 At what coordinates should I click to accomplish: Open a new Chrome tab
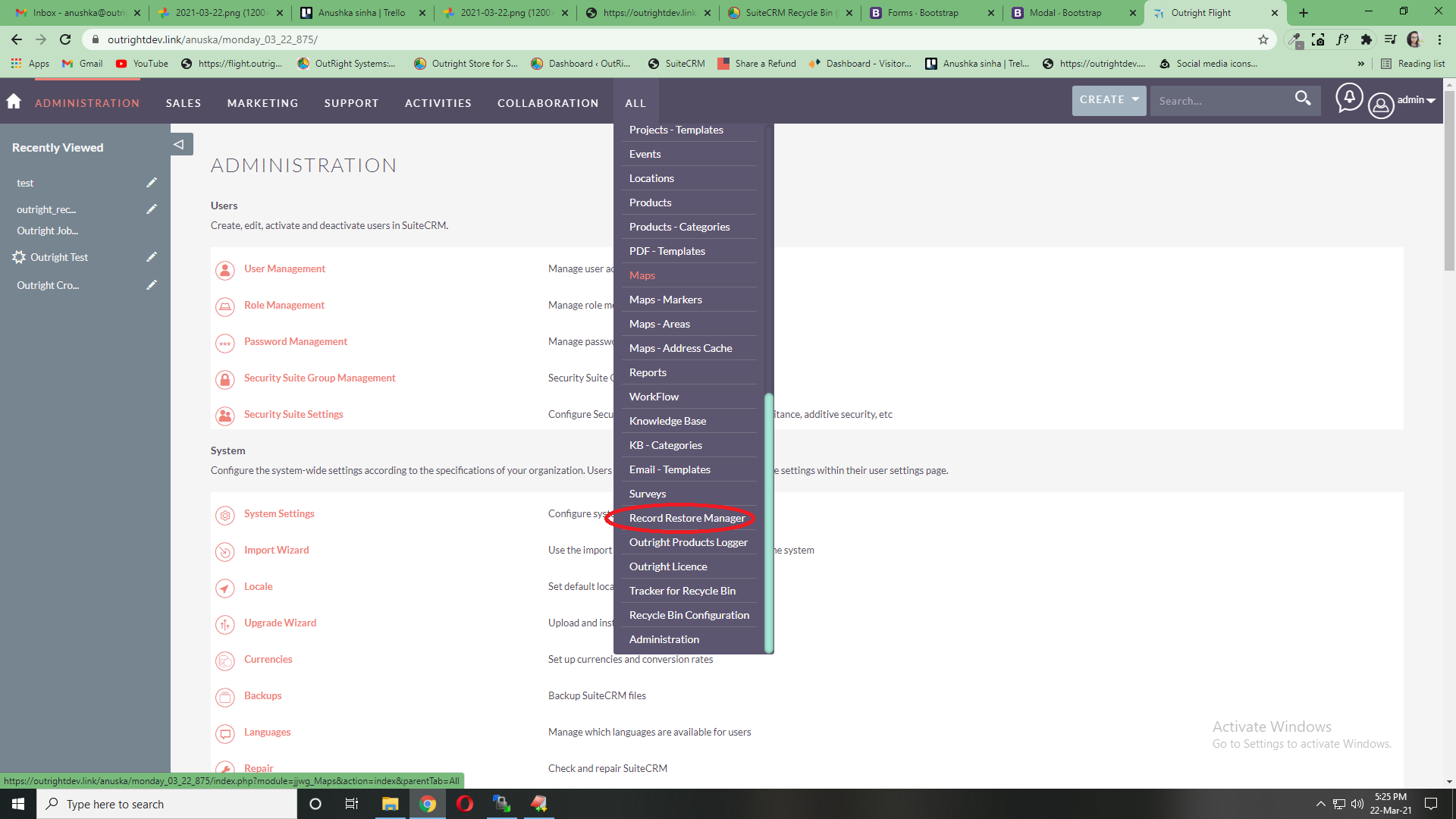(x=1304, y=13)
